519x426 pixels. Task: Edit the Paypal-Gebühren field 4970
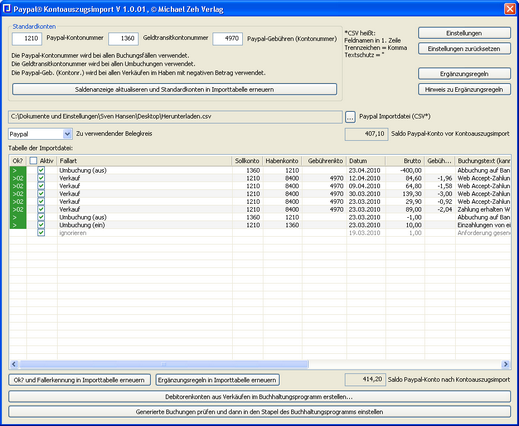tap(227, 39)
